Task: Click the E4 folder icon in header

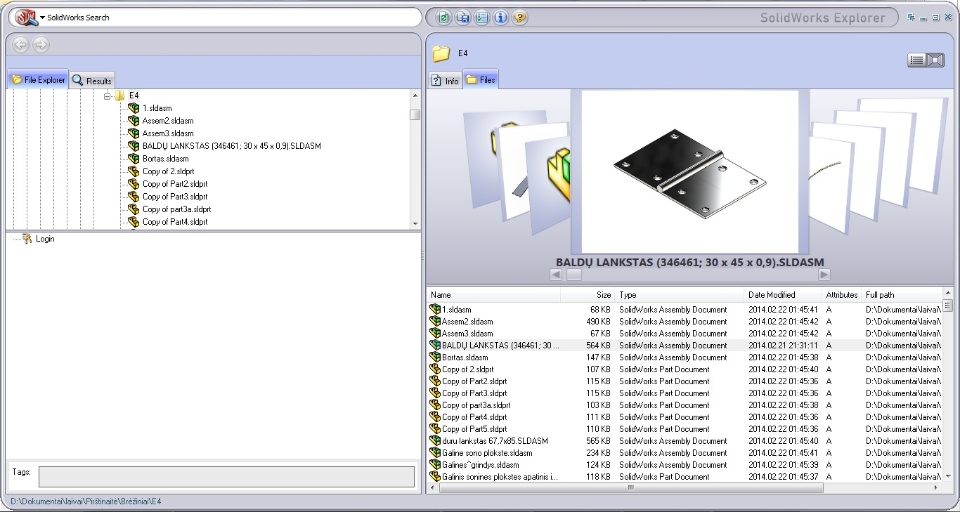Action: [x=441, y=54]
